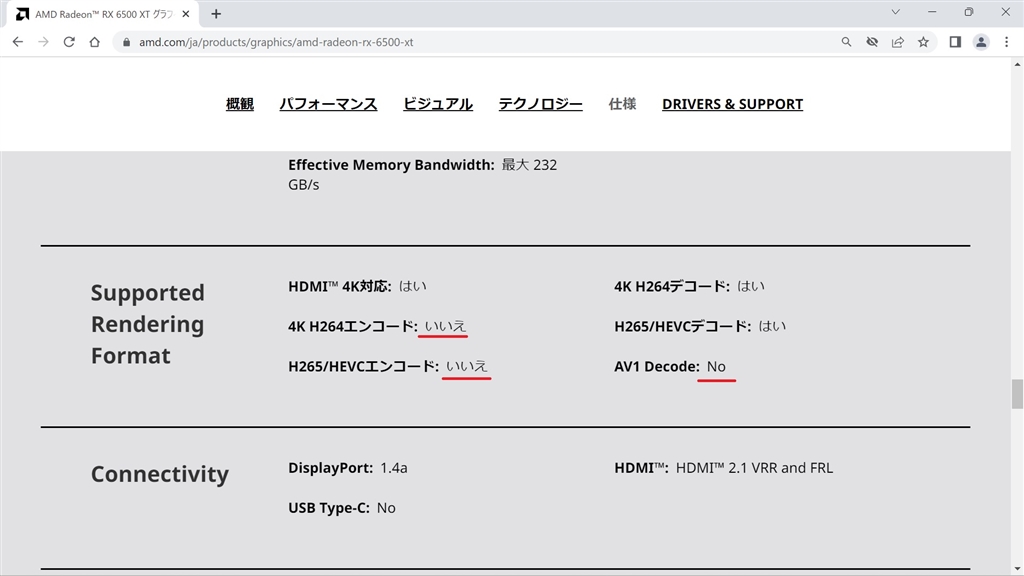Restore down the browser window
1024x576 pixels.
tap(968, 12)
